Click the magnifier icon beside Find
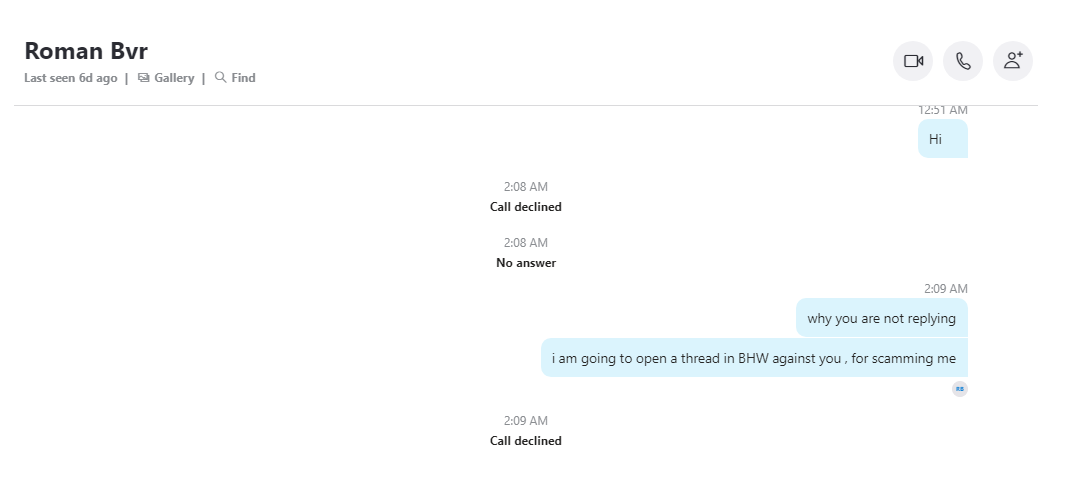The image size is (1088, 499). point(221,77)
